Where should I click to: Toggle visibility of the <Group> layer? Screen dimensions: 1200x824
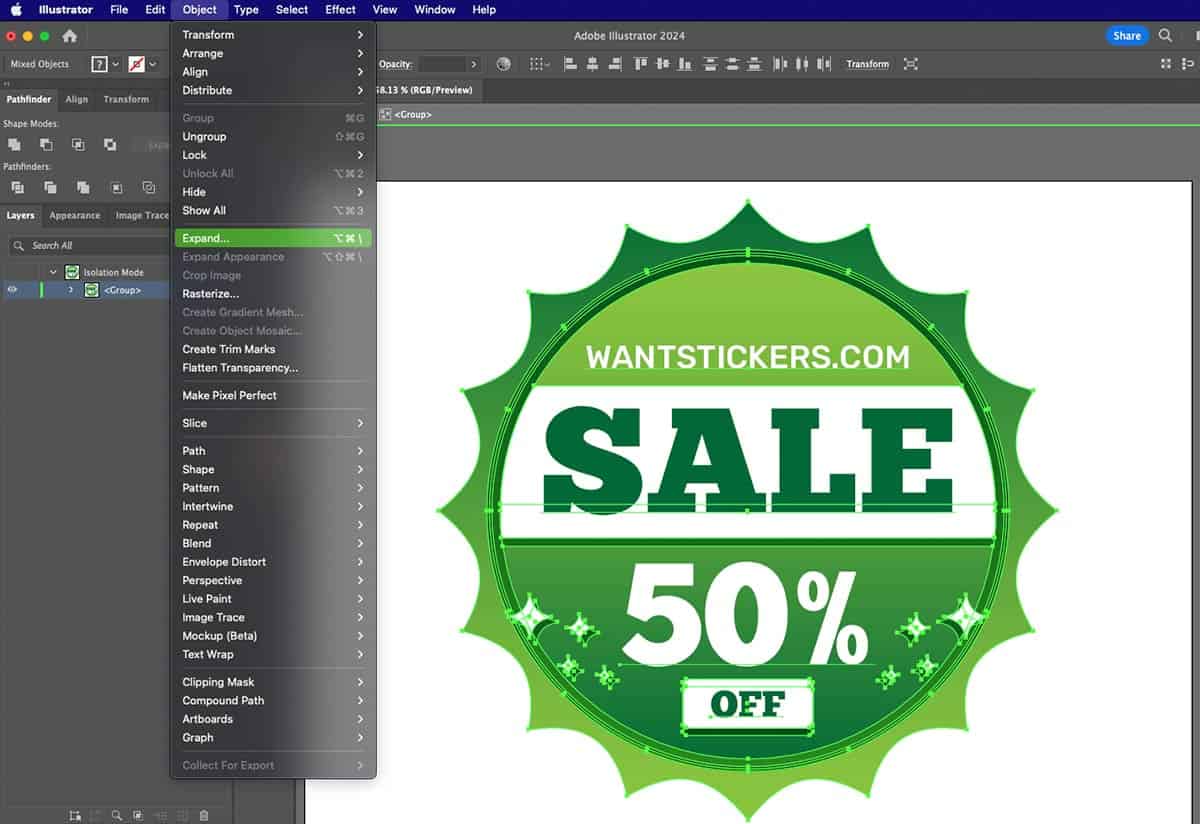coord(13,290)
